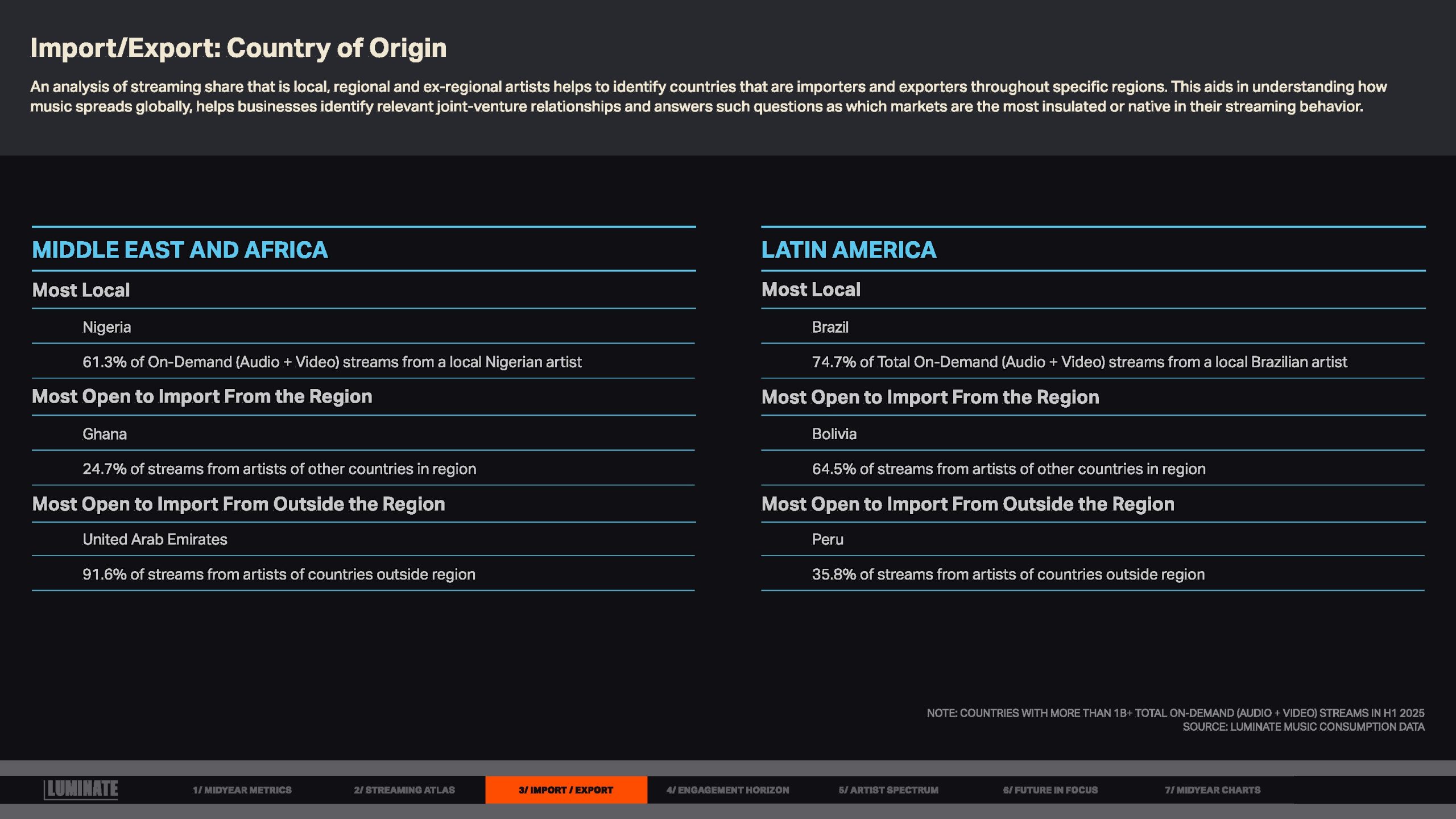Go to the Streaming Atlas tab
The width and height of the screenshot is (1456, 819).
click(404, 790)
